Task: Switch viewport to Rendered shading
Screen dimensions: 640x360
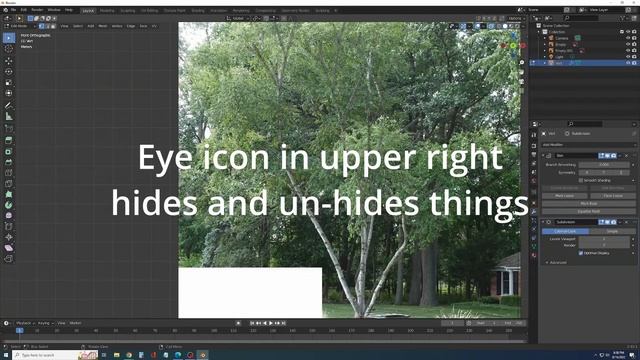Action: (x=517, y=26)
